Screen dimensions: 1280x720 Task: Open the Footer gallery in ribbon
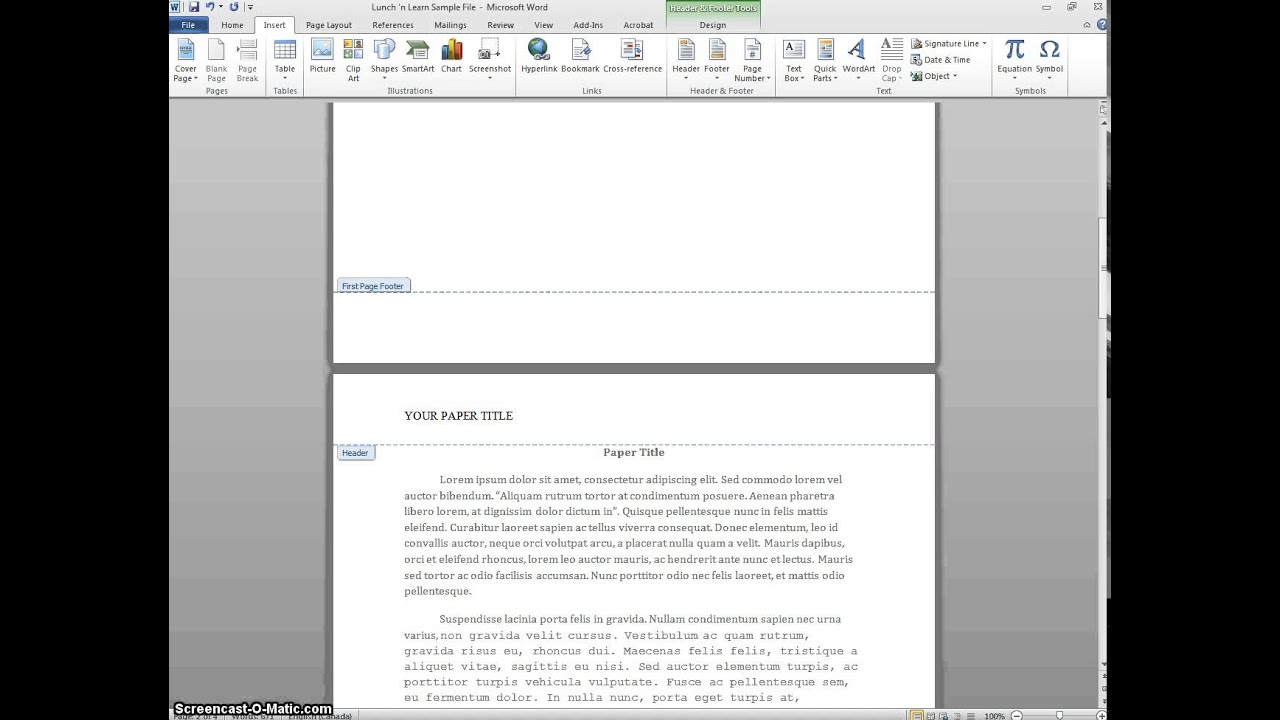click(717, 60)
